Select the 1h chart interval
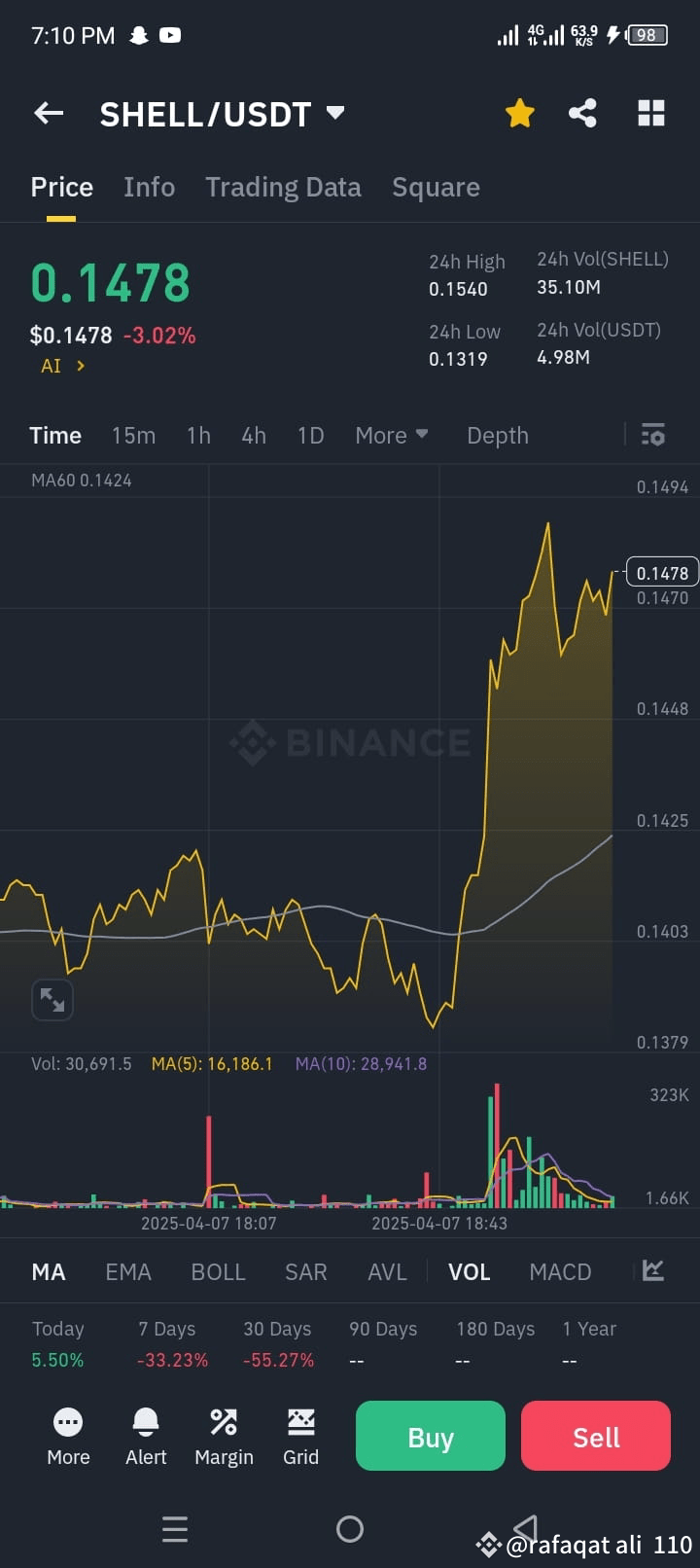 198,435
